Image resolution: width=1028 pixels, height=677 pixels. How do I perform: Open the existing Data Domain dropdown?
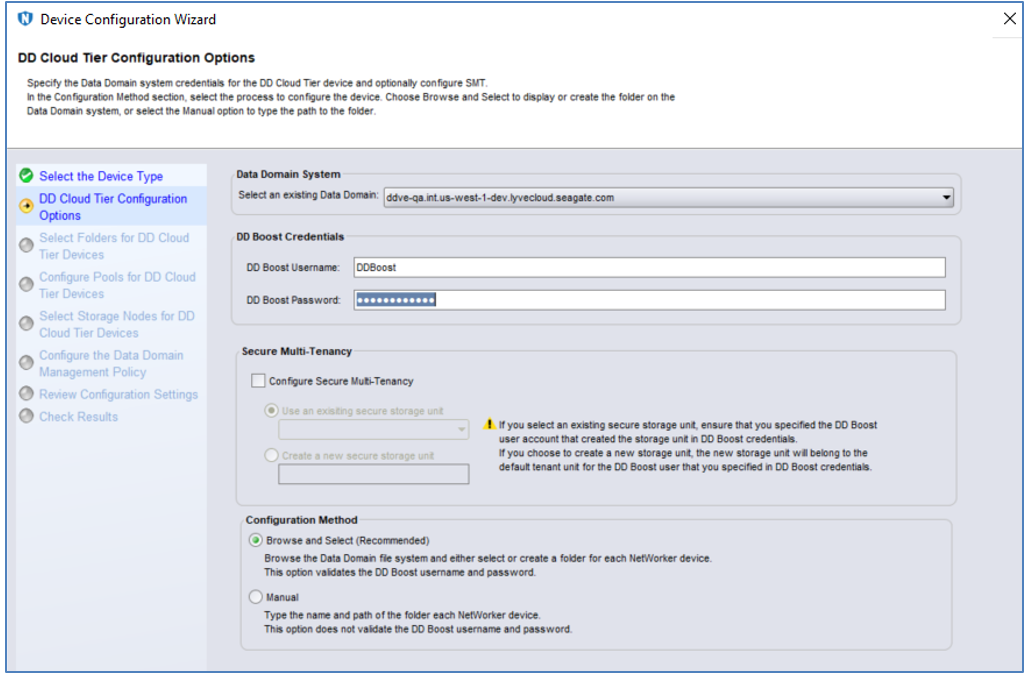(x=946, y=198)
